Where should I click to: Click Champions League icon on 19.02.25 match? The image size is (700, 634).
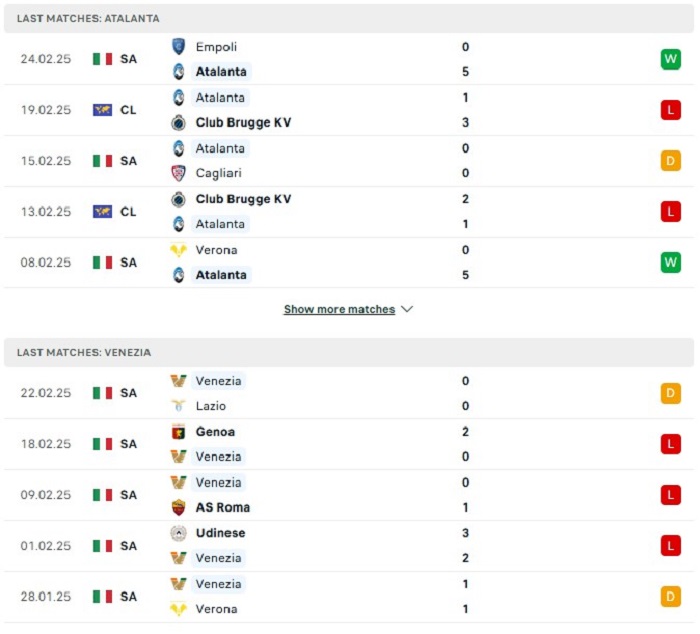pos(102,110)
